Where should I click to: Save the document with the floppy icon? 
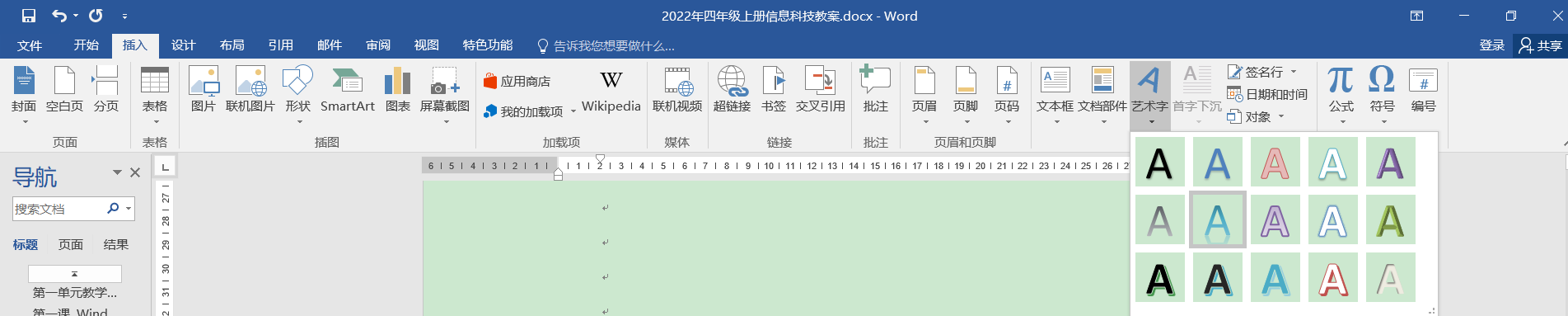29,16
